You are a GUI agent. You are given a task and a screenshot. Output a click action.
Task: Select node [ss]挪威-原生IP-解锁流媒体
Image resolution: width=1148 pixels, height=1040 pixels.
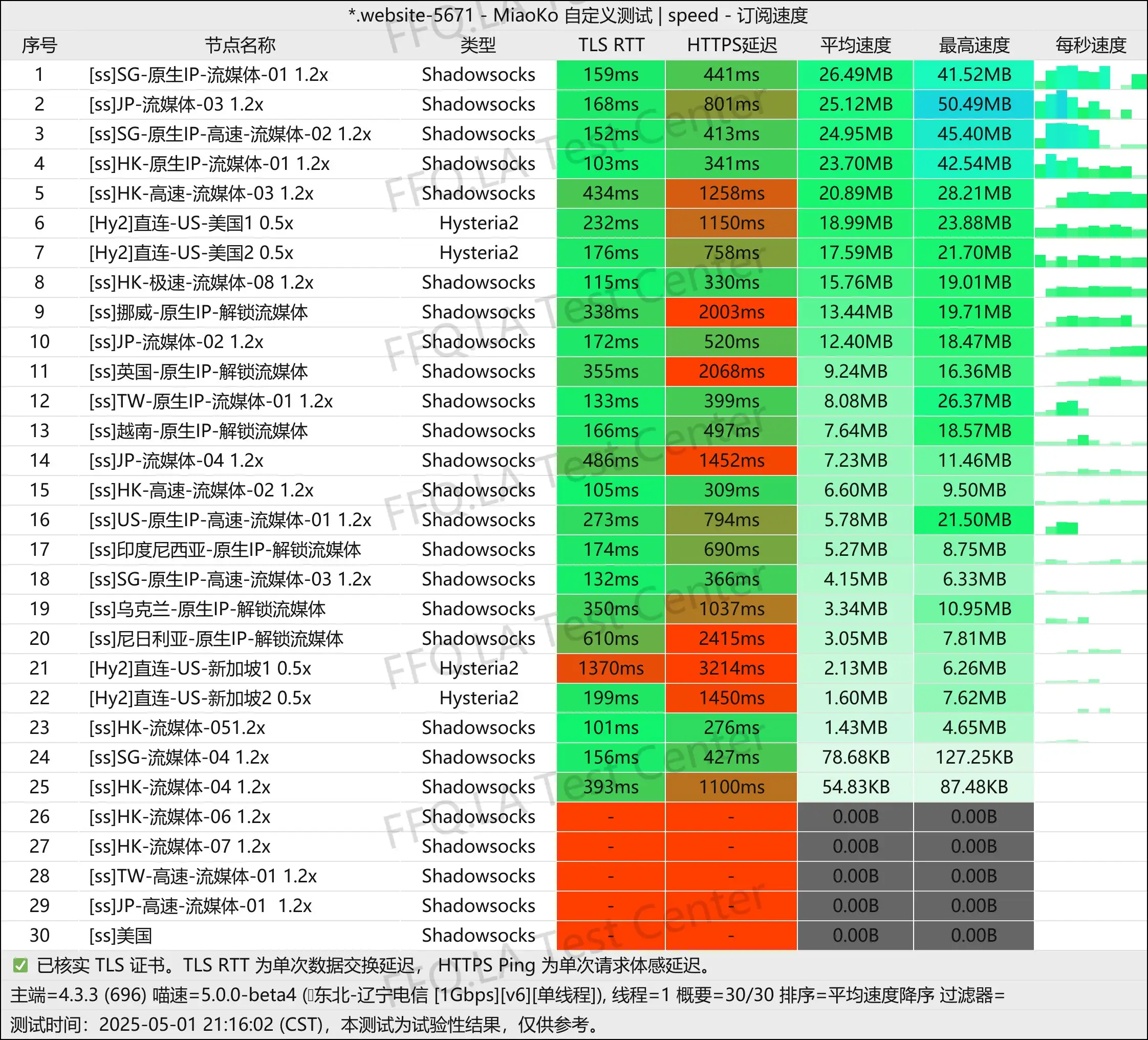point(198,312)
